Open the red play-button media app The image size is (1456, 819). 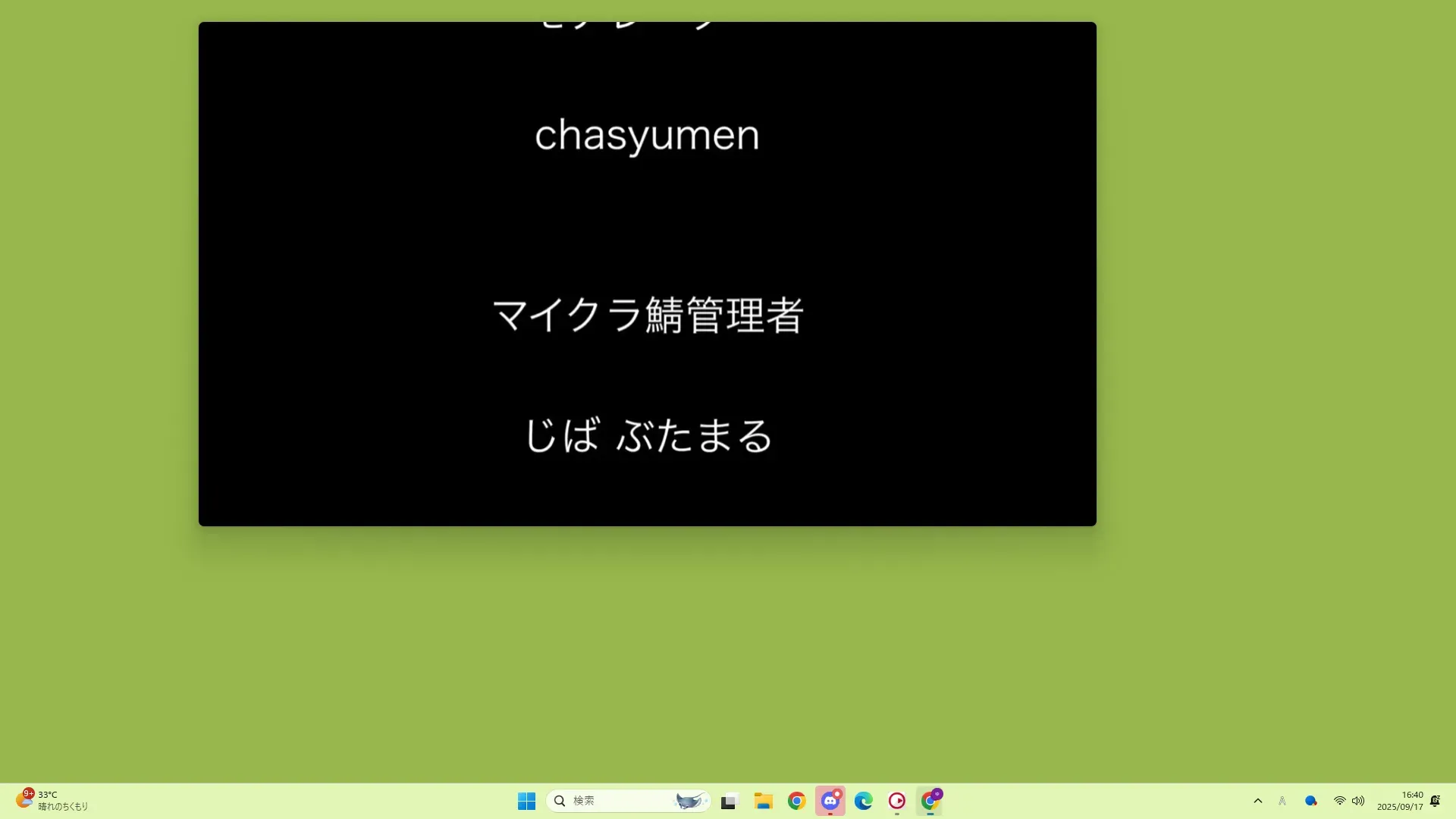[896, 801]
